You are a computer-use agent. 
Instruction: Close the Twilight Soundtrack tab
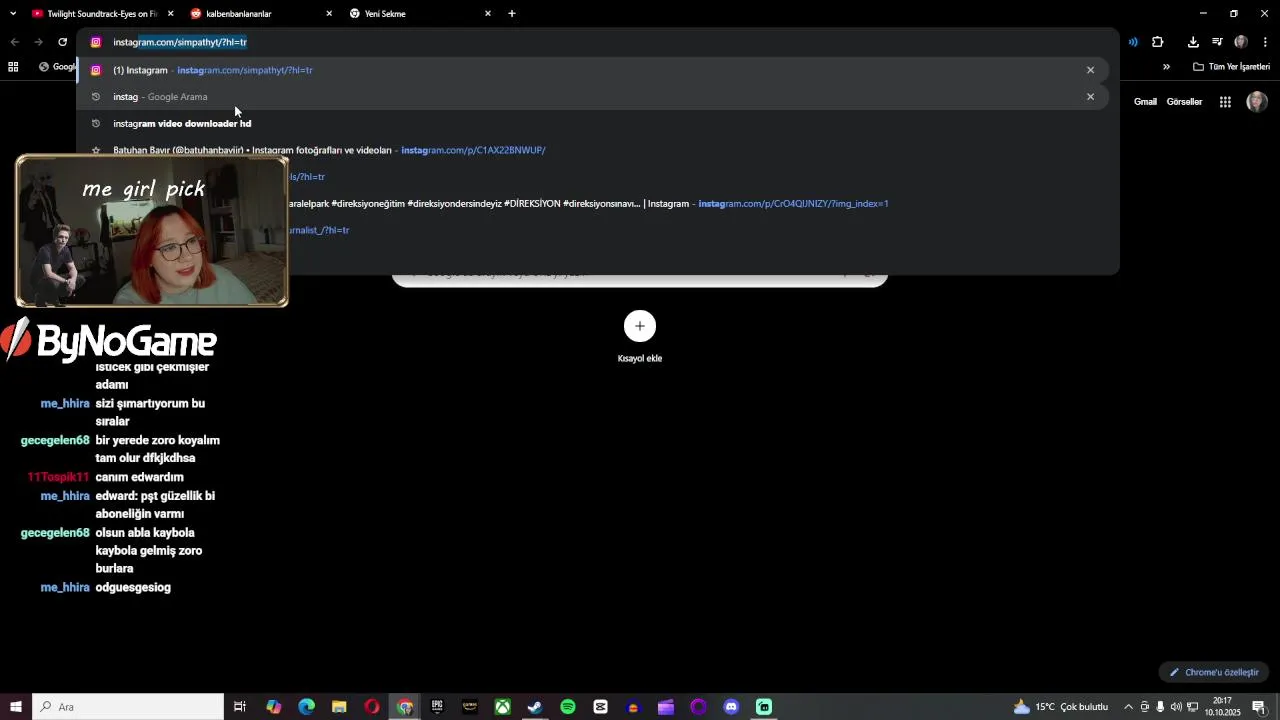170,14
